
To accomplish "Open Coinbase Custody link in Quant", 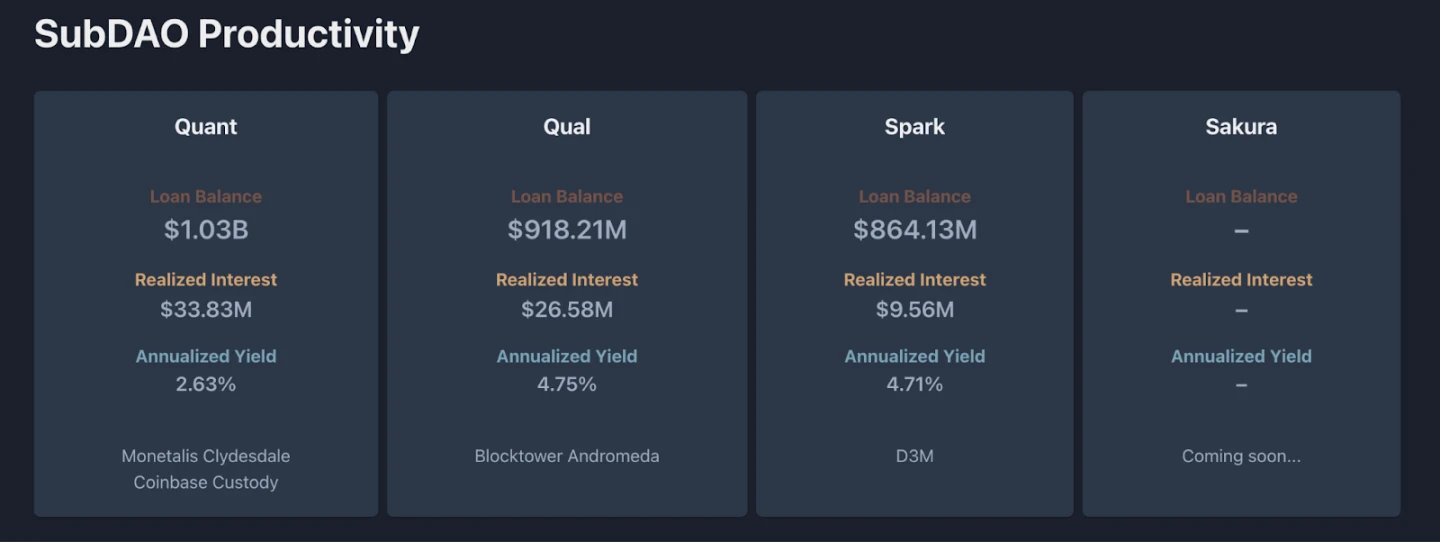I will [x=206, y=482].
